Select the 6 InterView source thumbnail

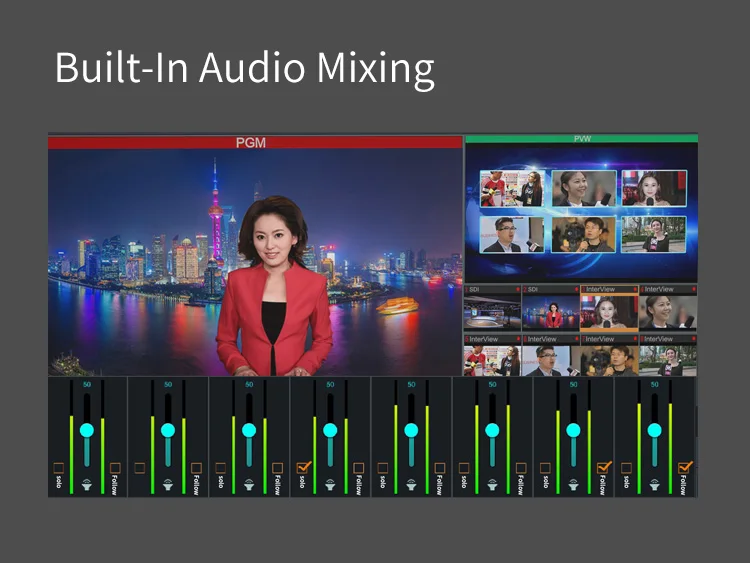pyautogui.click(x=551, y=360)
